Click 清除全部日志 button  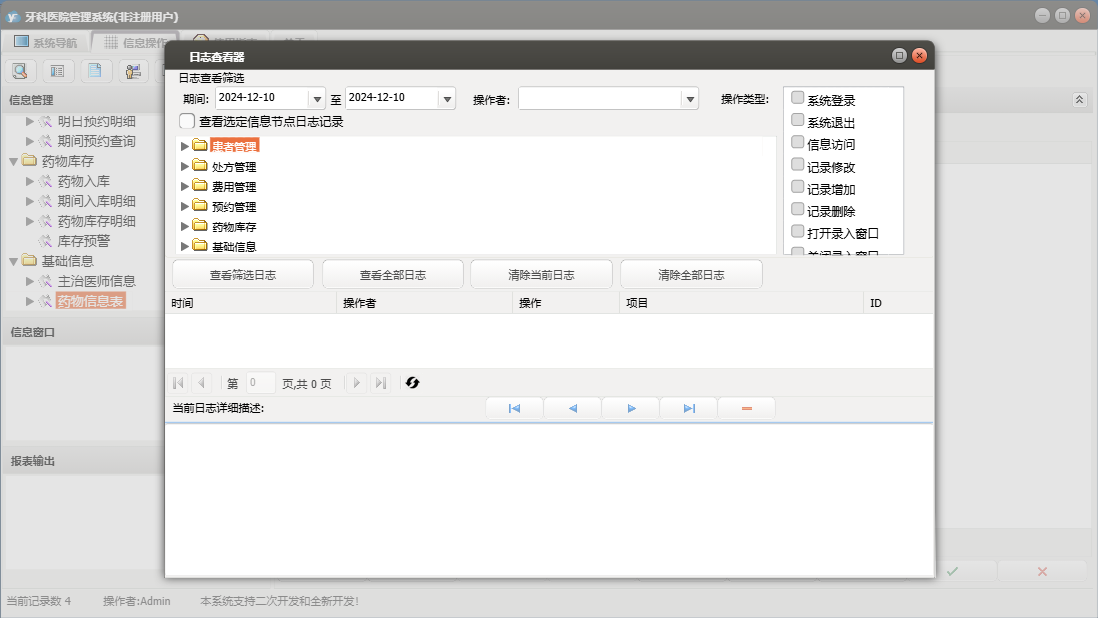point(691,275)
